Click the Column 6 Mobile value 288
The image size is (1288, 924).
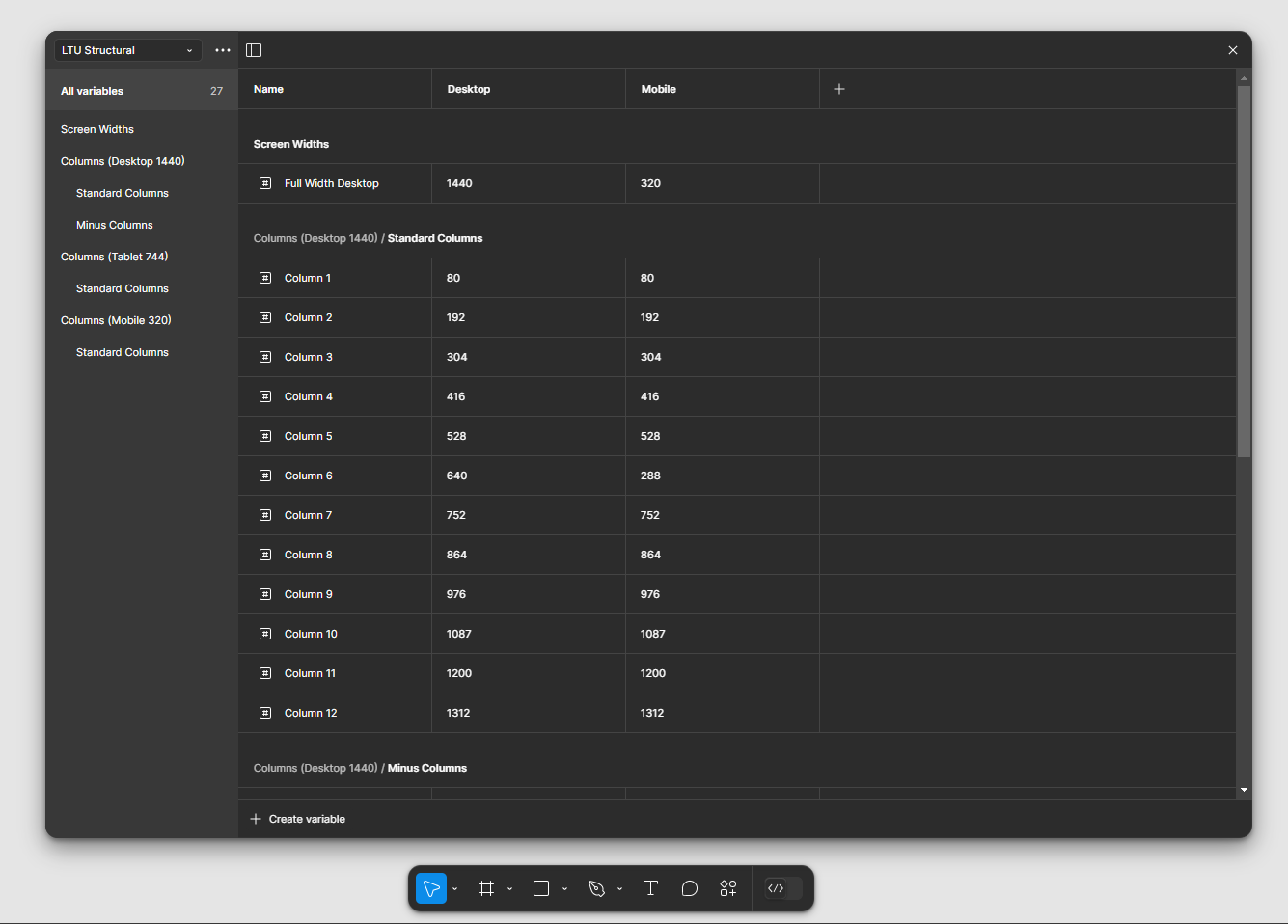pyautogui.click(x=651, y=476)
